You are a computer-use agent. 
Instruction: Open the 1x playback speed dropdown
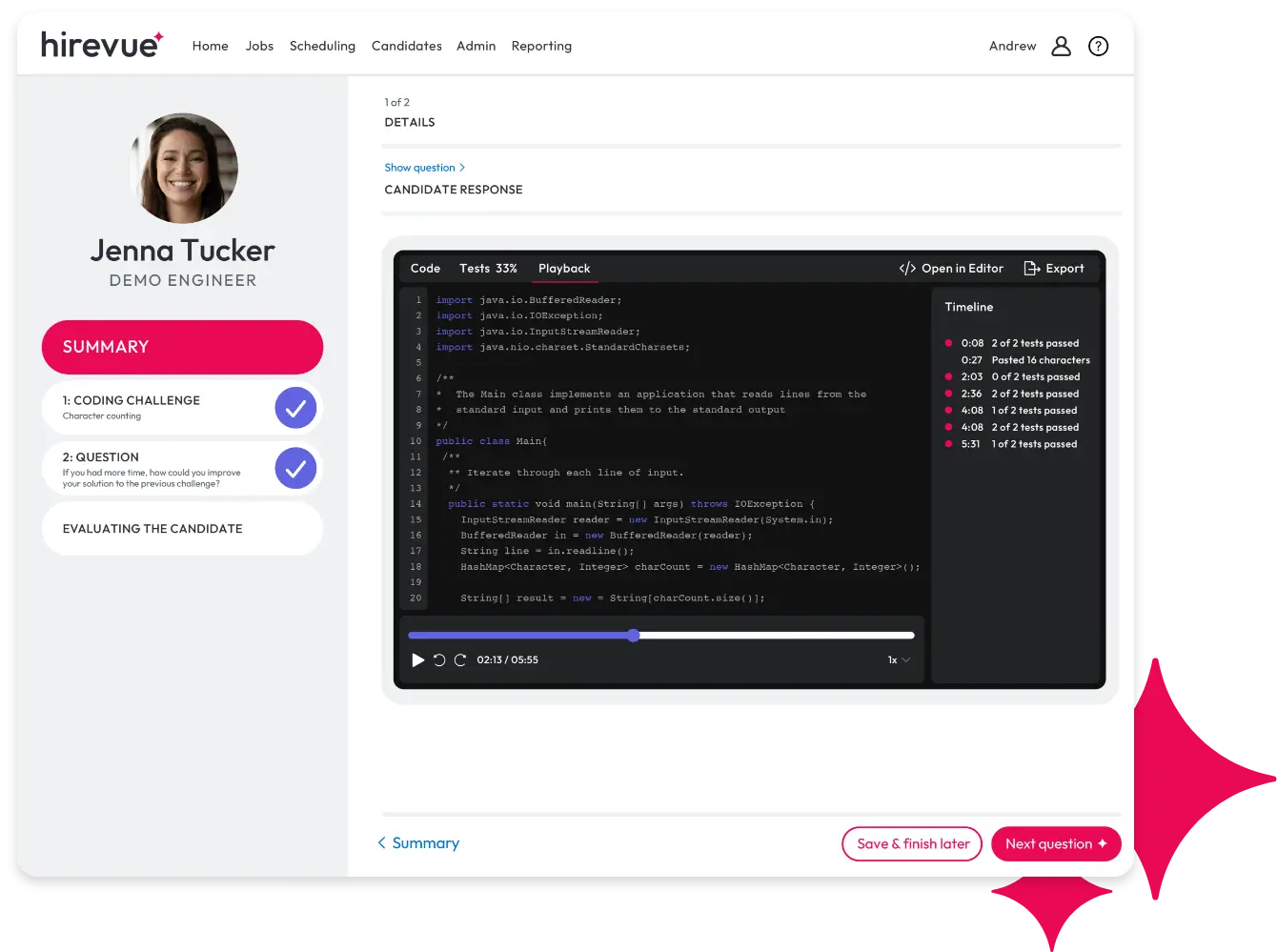coord(899,659)
